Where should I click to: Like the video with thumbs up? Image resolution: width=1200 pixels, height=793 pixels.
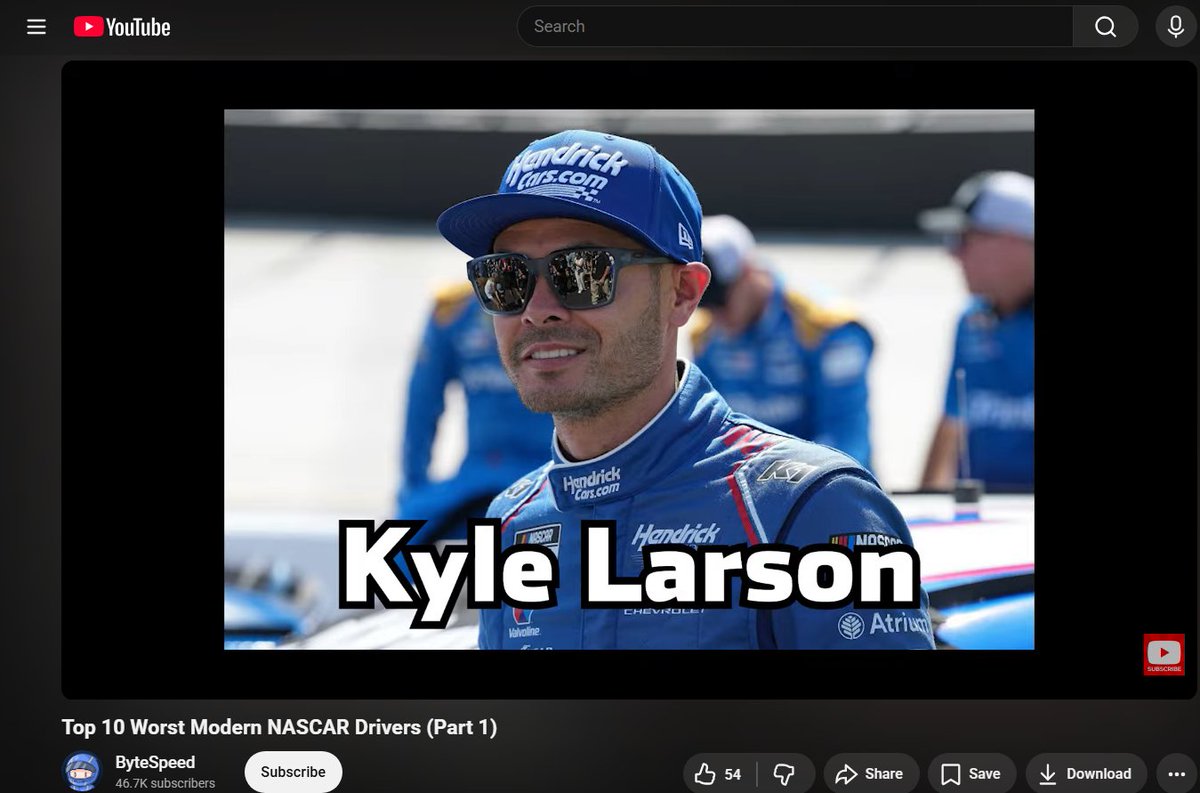719,774
